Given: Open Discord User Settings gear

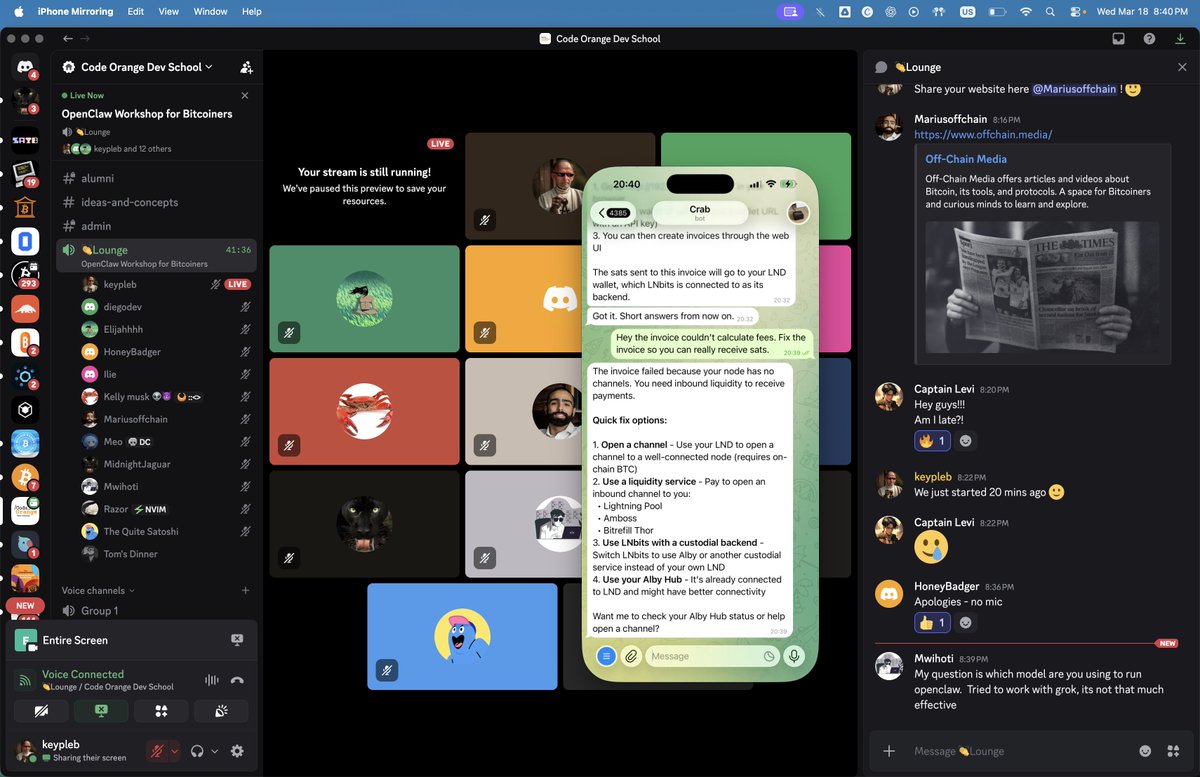Looking at the screenshot, I should (x=237, y=750).
